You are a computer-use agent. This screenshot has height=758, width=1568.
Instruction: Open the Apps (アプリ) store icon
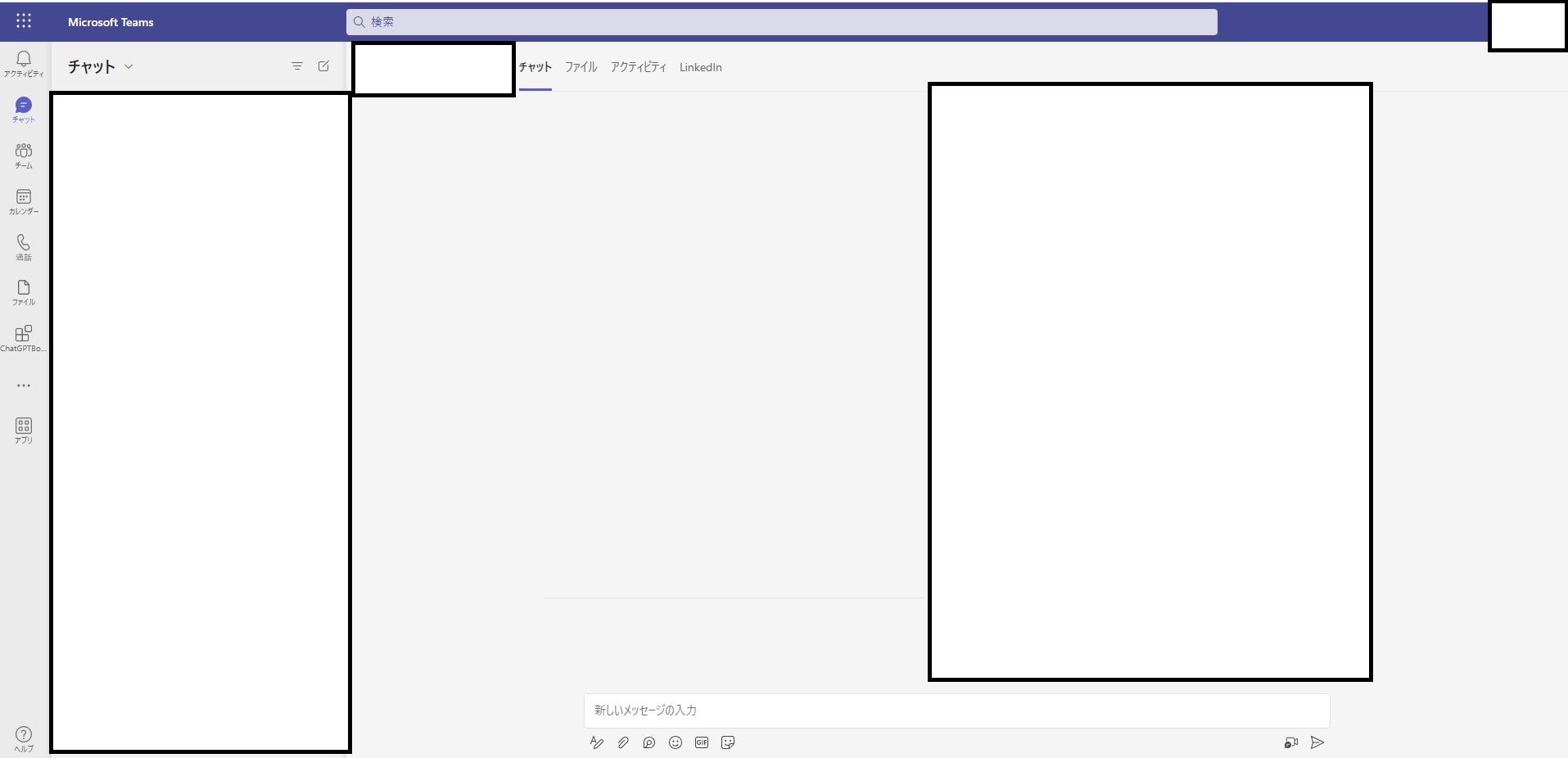[x=24, y=431]
